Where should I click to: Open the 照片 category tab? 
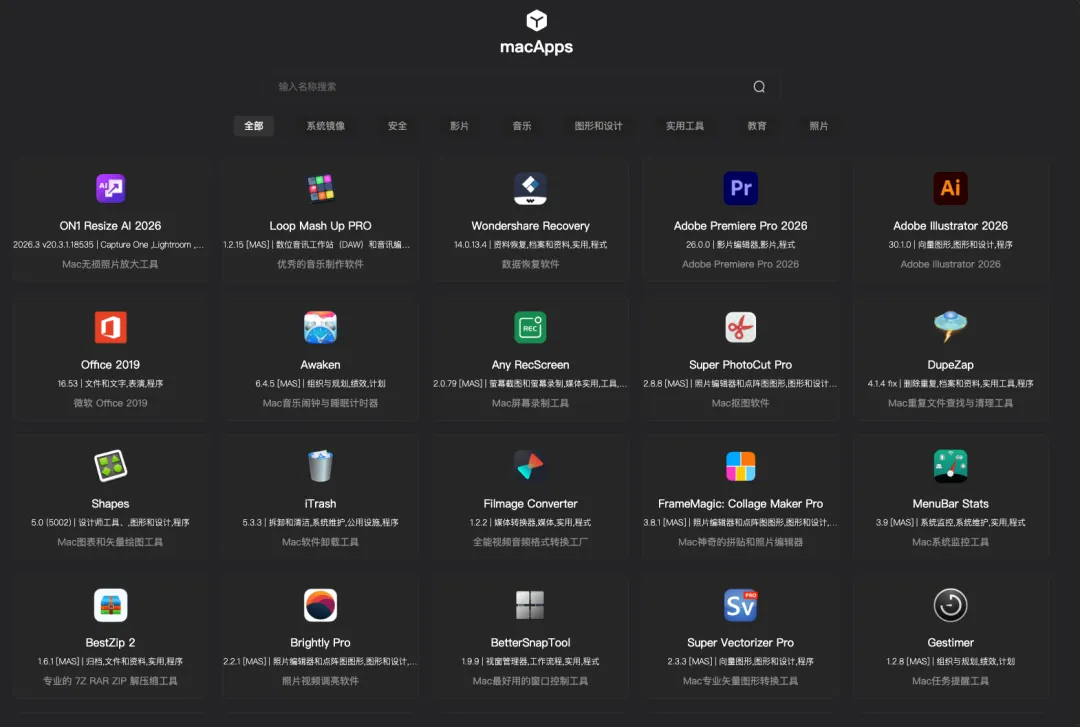(x=819, y=126)
